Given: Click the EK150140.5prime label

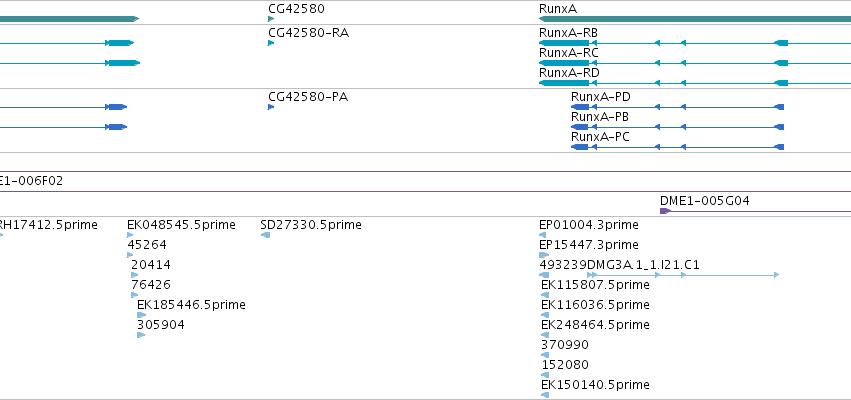Looking at the screenshot, I should point(595,385).
